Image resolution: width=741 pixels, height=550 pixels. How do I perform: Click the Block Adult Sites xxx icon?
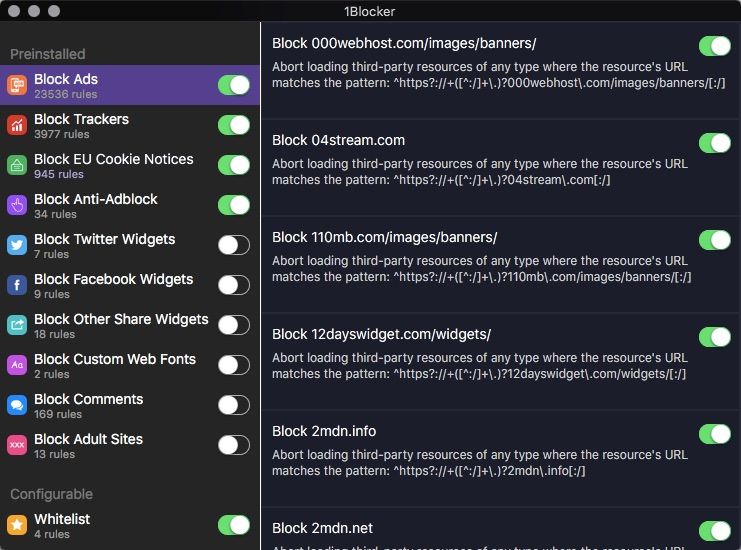click(17, 445)
